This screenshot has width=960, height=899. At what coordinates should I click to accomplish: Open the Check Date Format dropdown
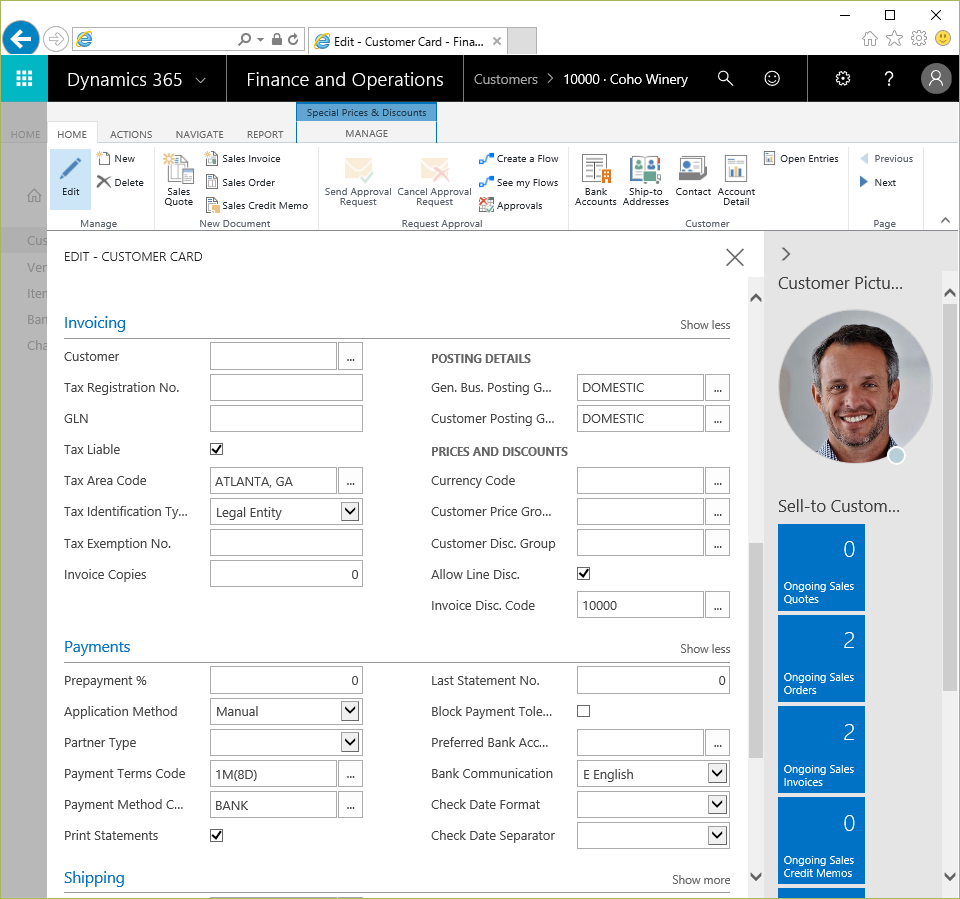717,804
